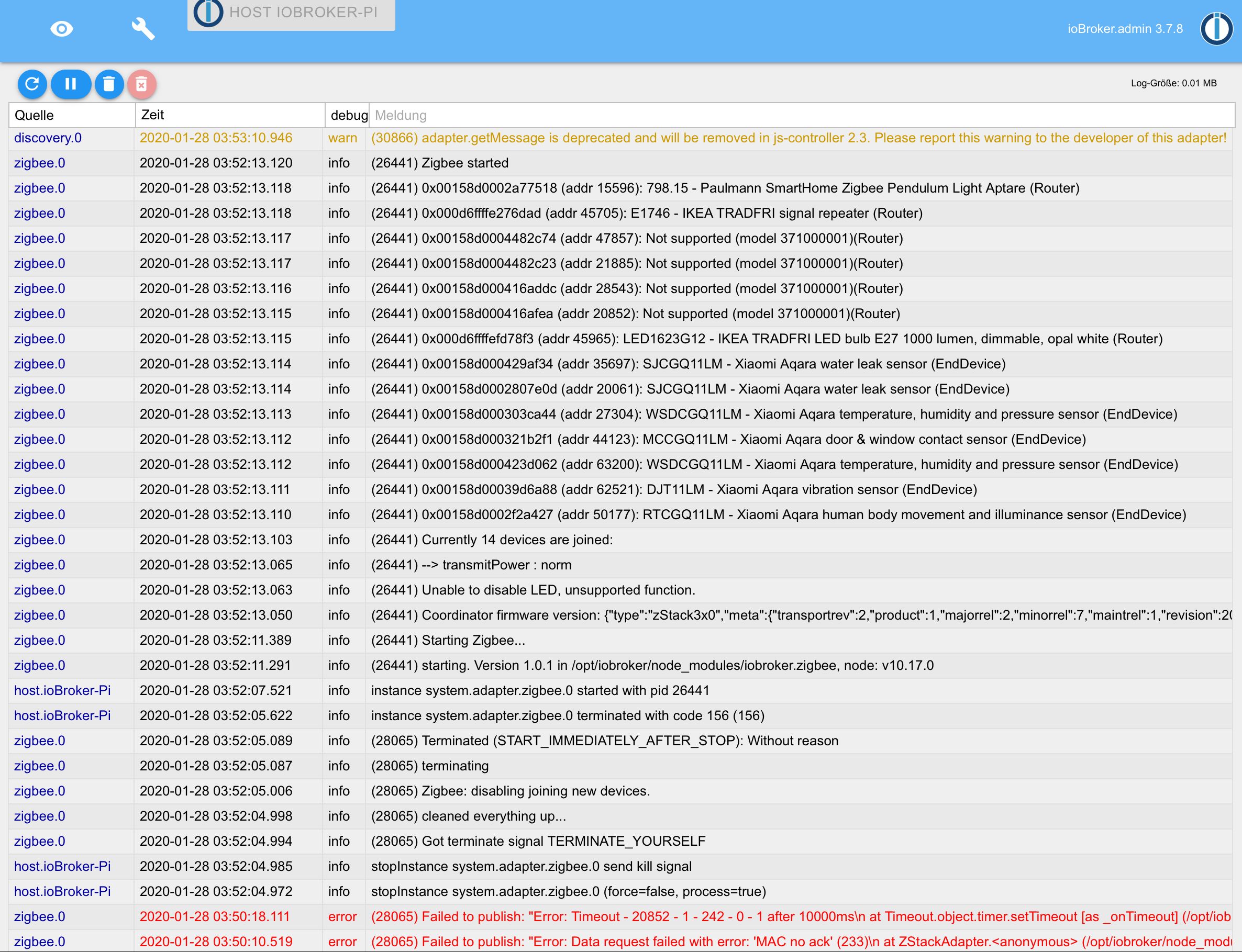Open the wrench settings icon

[x=143, y=28]
